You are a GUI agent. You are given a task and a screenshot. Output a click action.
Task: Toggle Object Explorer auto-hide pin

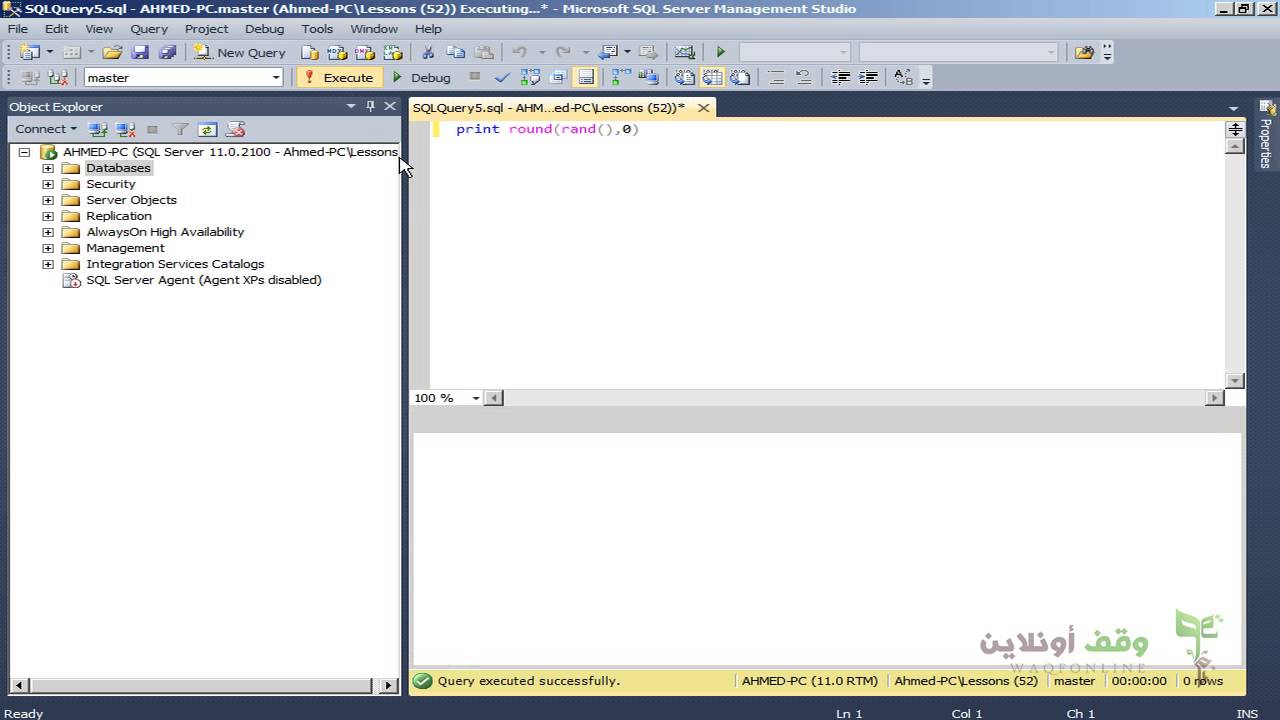point(370,106)
